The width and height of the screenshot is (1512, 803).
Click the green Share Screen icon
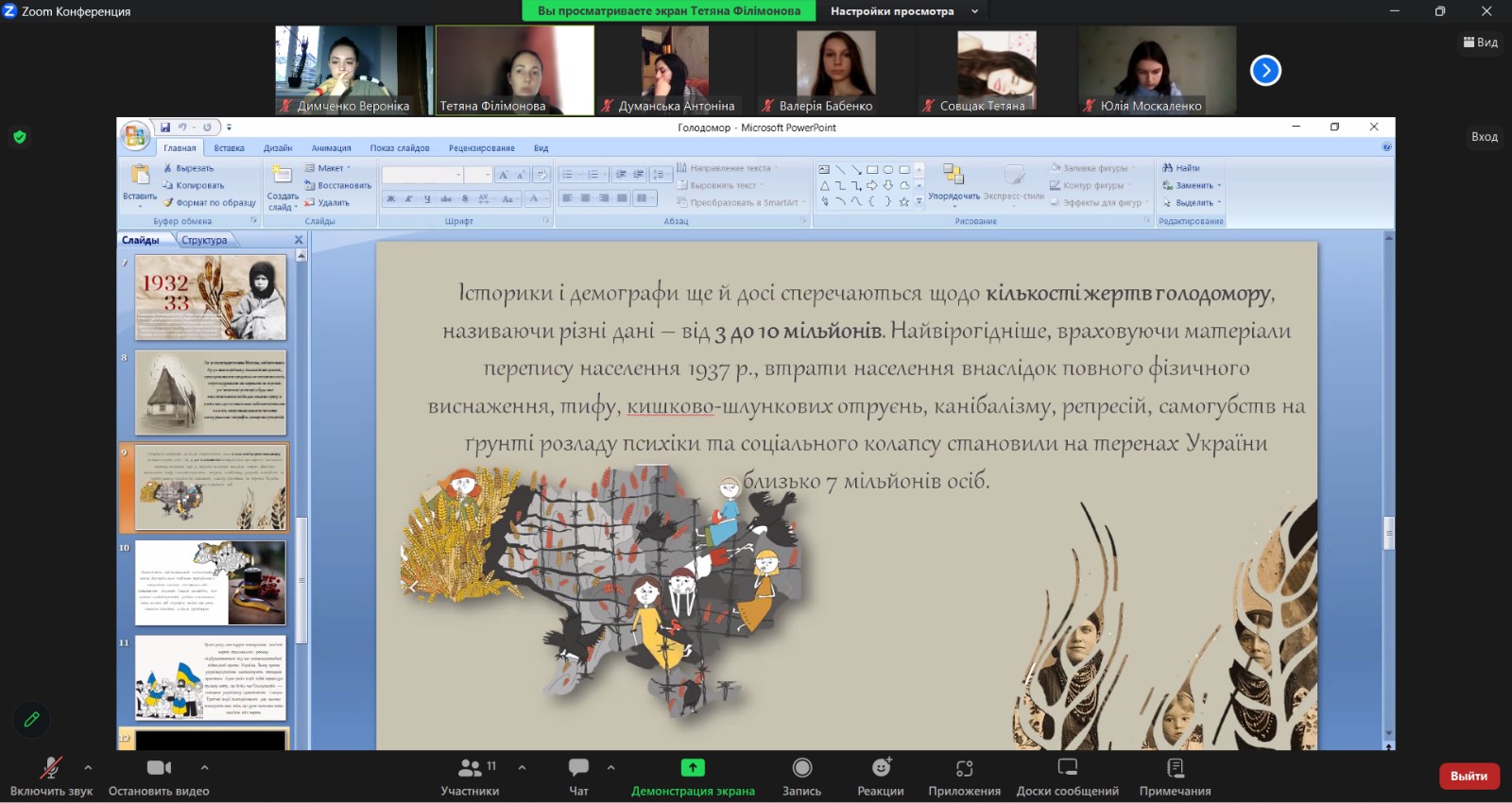693,768
